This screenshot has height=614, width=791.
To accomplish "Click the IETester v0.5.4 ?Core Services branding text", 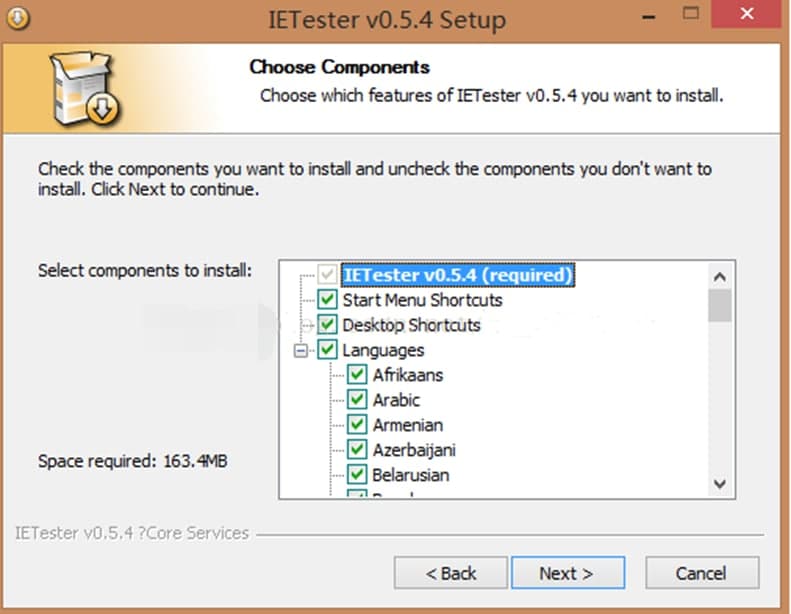I will point(132,533).
